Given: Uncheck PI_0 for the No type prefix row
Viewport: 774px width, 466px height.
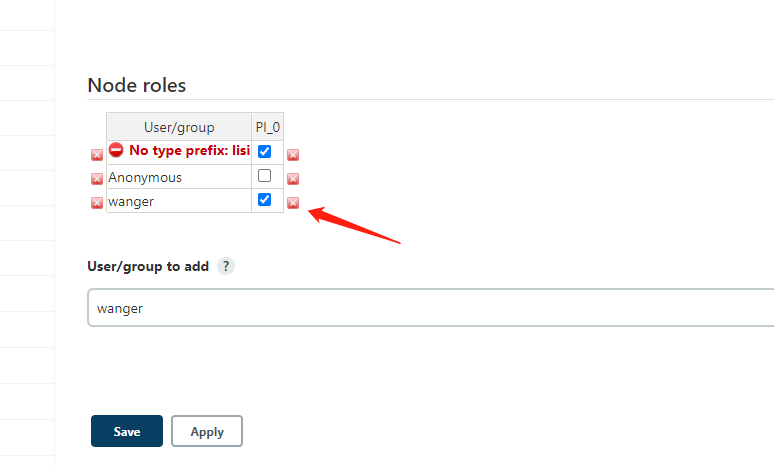Looking at the screenshot, I should click(264, 151).
